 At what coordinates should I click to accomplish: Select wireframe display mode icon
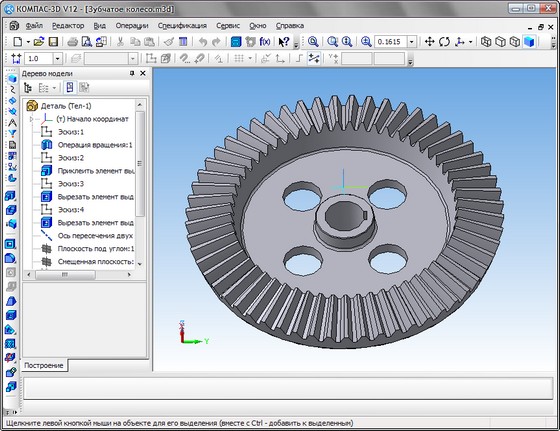click(x=486, y=42)
